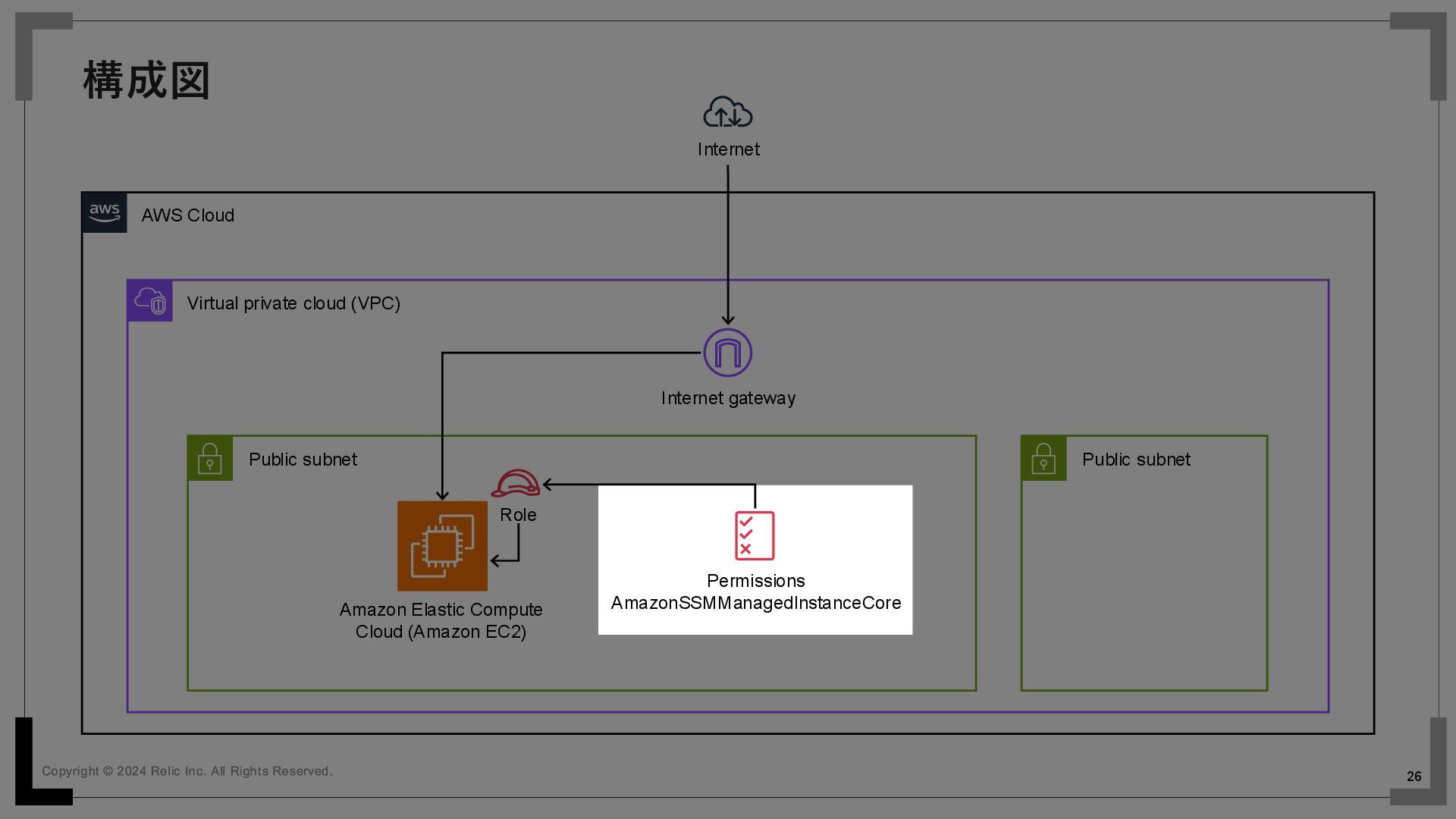
Task: Click the copyright Relic Inc. footer text
Action: pyautogui.click(x=187, y=771)
